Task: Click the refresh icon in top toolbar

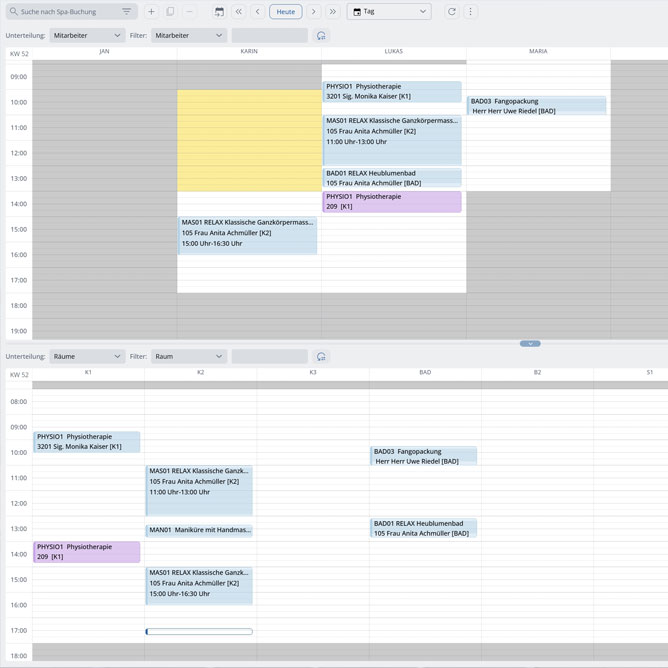Action: [x=452, y=12]
